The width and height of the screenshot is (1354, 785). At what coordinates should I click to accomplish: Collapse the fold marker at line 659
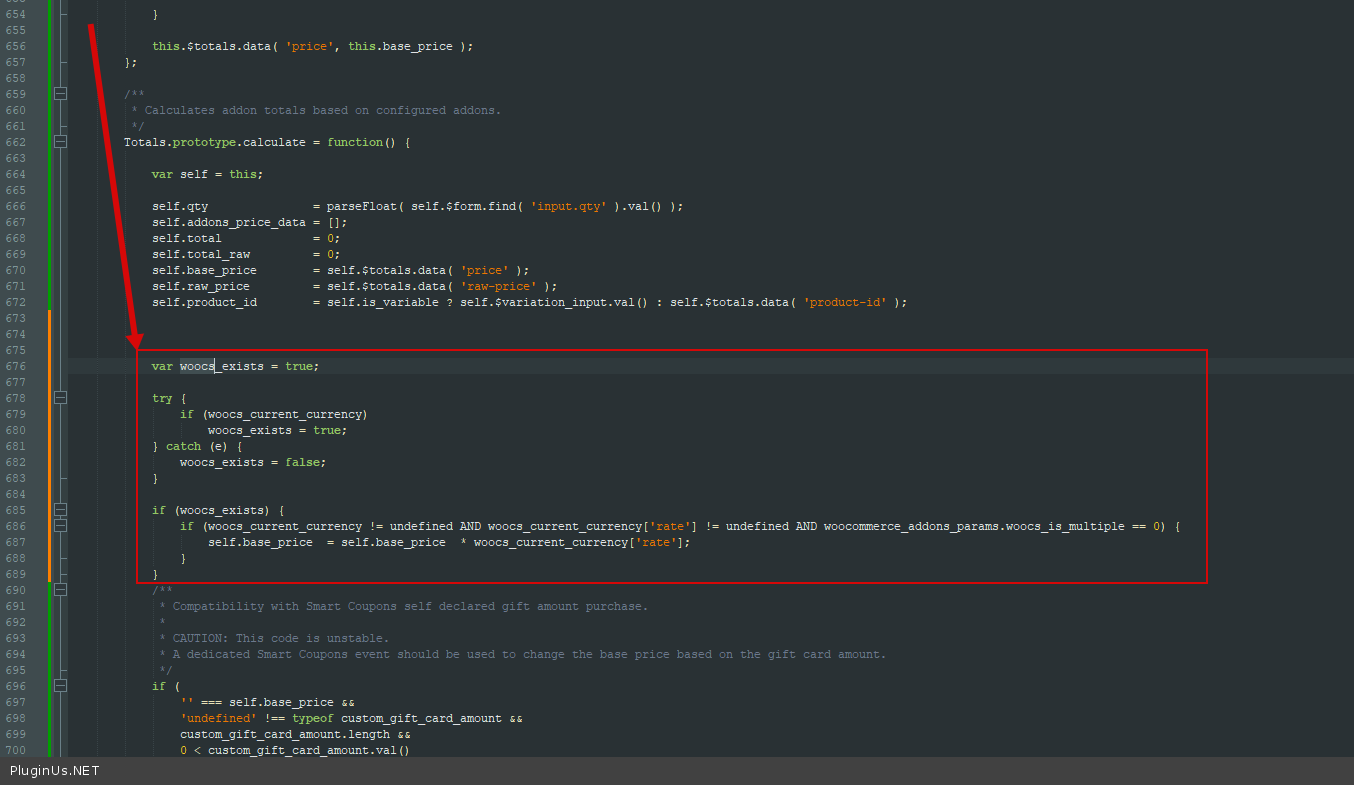tap(61, 94)
